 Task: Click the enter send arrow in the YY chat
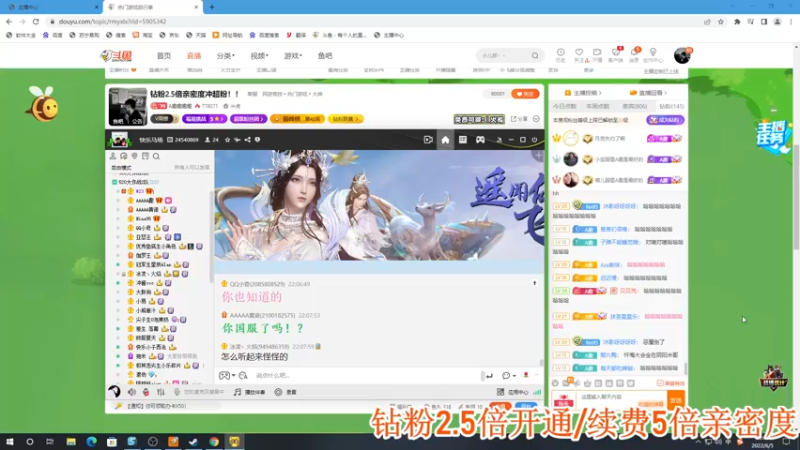[x=489, y=376]
